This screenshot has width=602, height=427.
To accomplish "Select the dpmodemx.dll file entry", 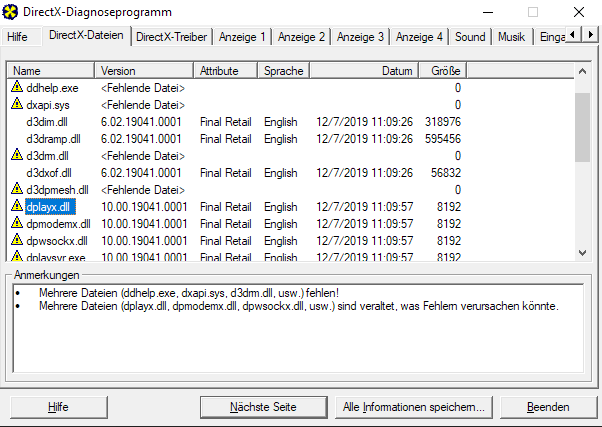I will [x=58, y=223].
